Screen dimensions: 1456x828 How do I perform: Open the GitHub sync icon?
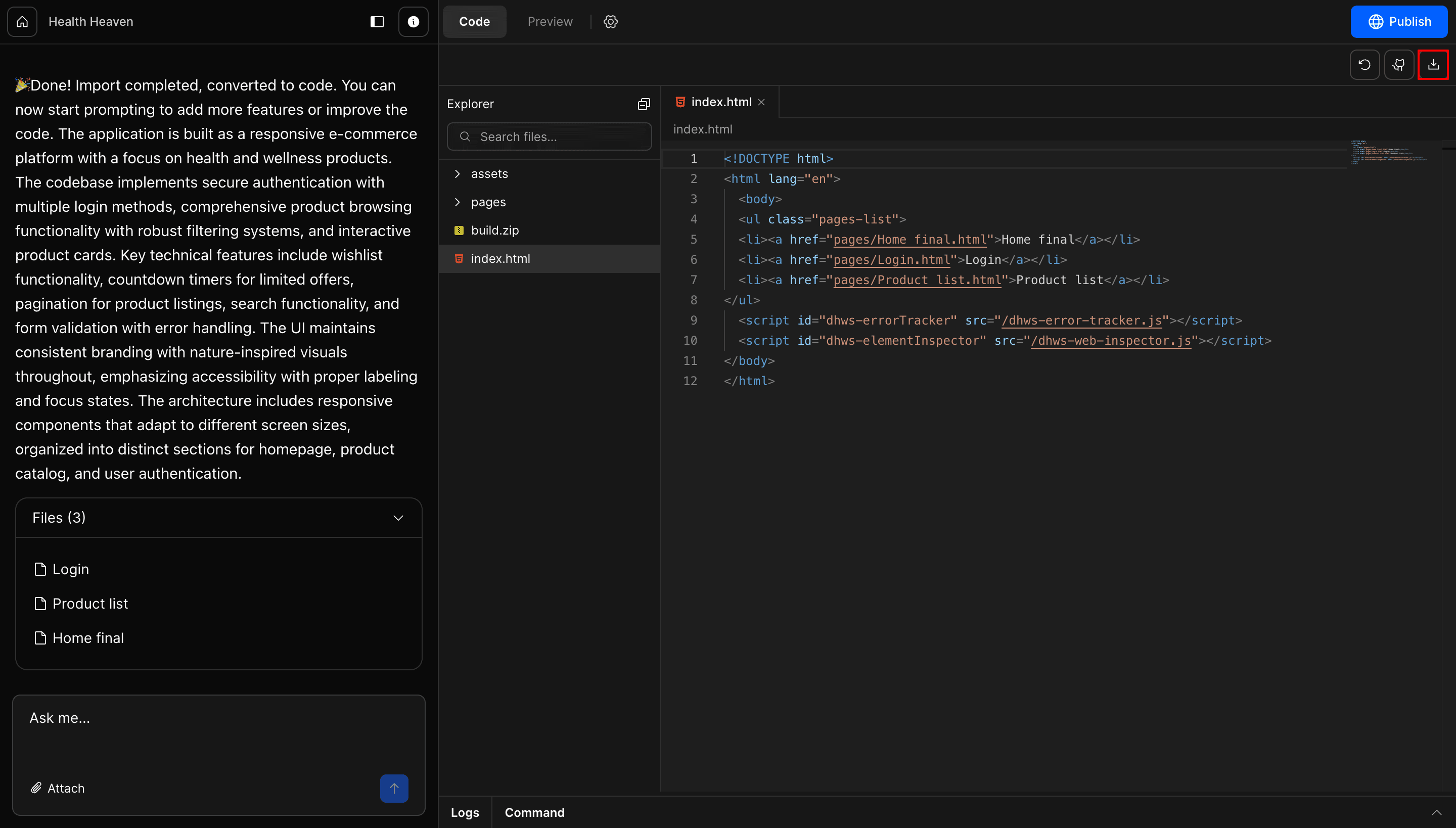coord(1399,64)
